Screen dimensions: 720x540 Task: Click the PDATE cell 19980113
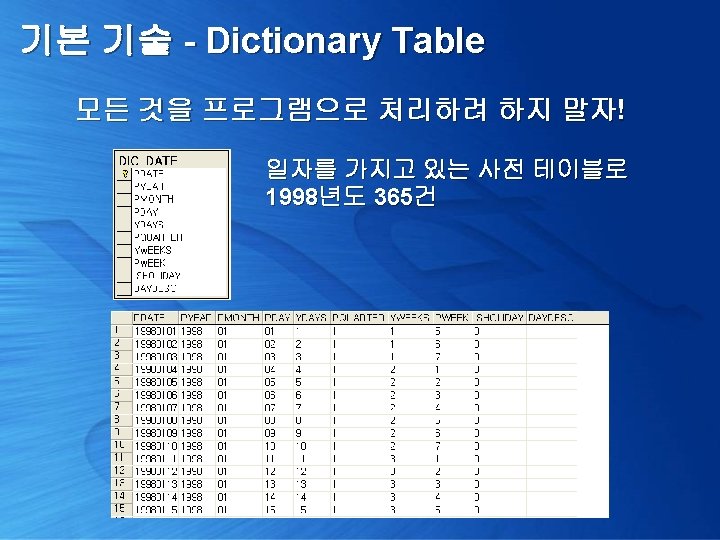[155, 484]
